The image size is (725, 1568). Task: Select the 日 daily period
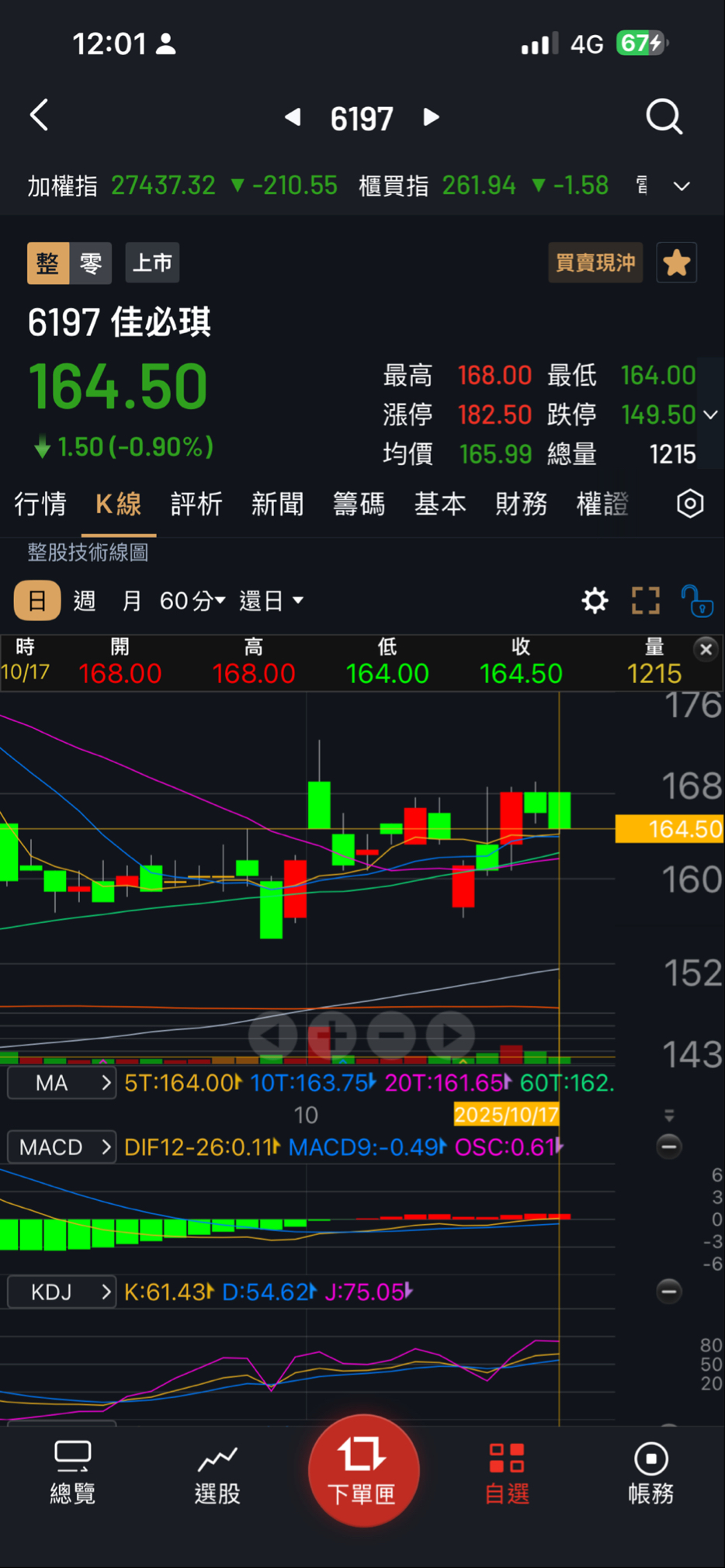37,601
